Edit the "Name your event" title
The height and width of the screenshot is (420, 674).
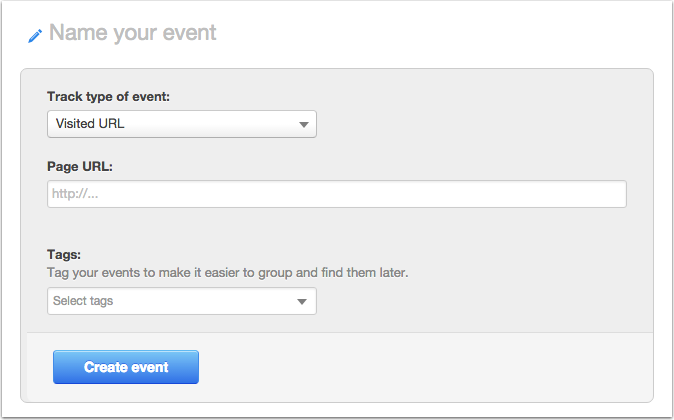[x=132, y=33]
